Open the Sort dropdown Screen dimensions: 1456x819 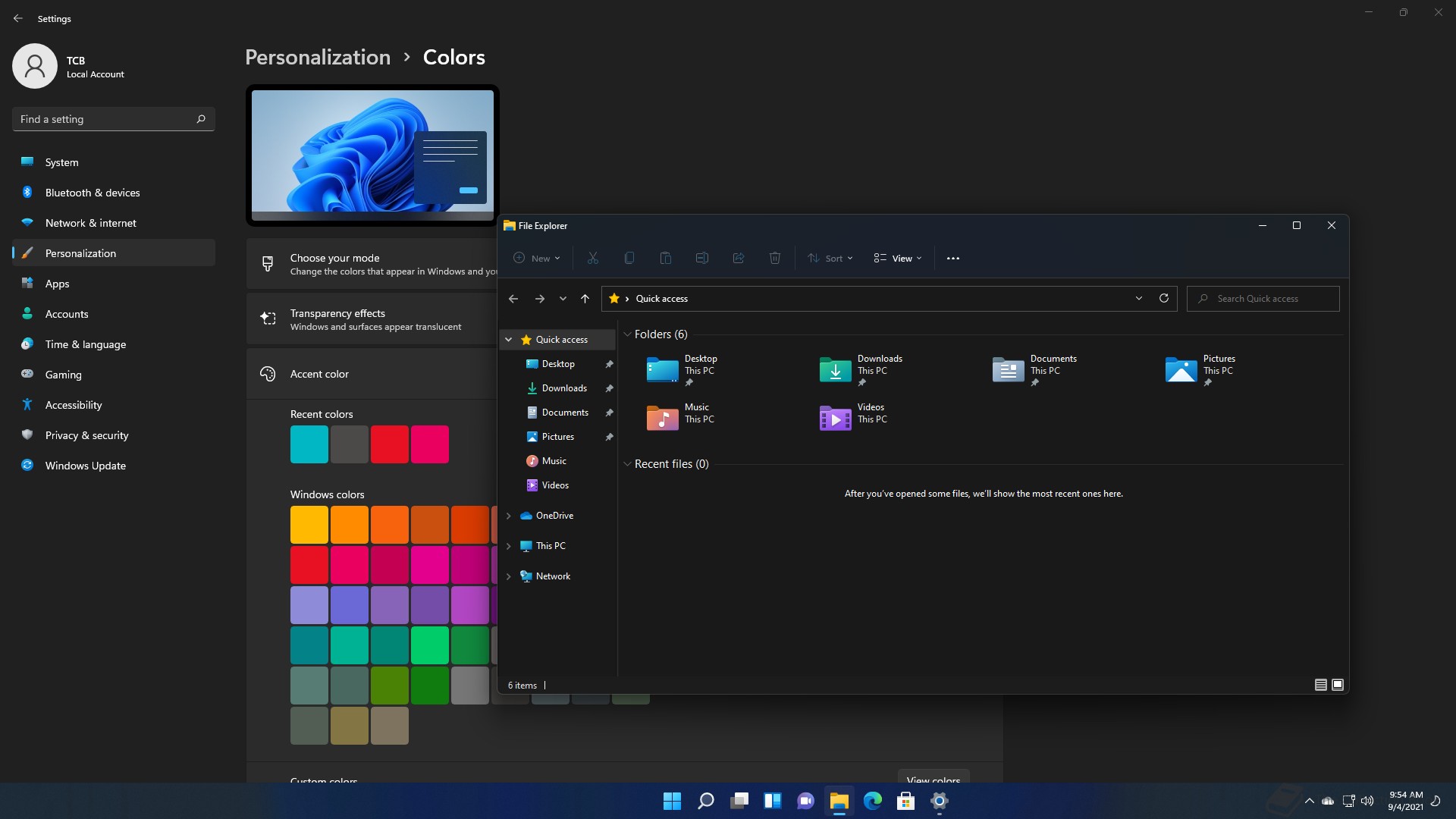tap(830, 258)
